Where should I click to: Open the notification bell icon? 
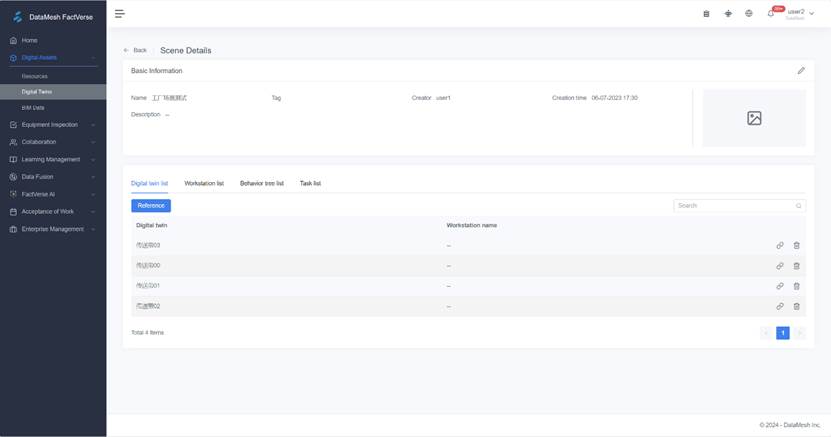click(771, 13)
